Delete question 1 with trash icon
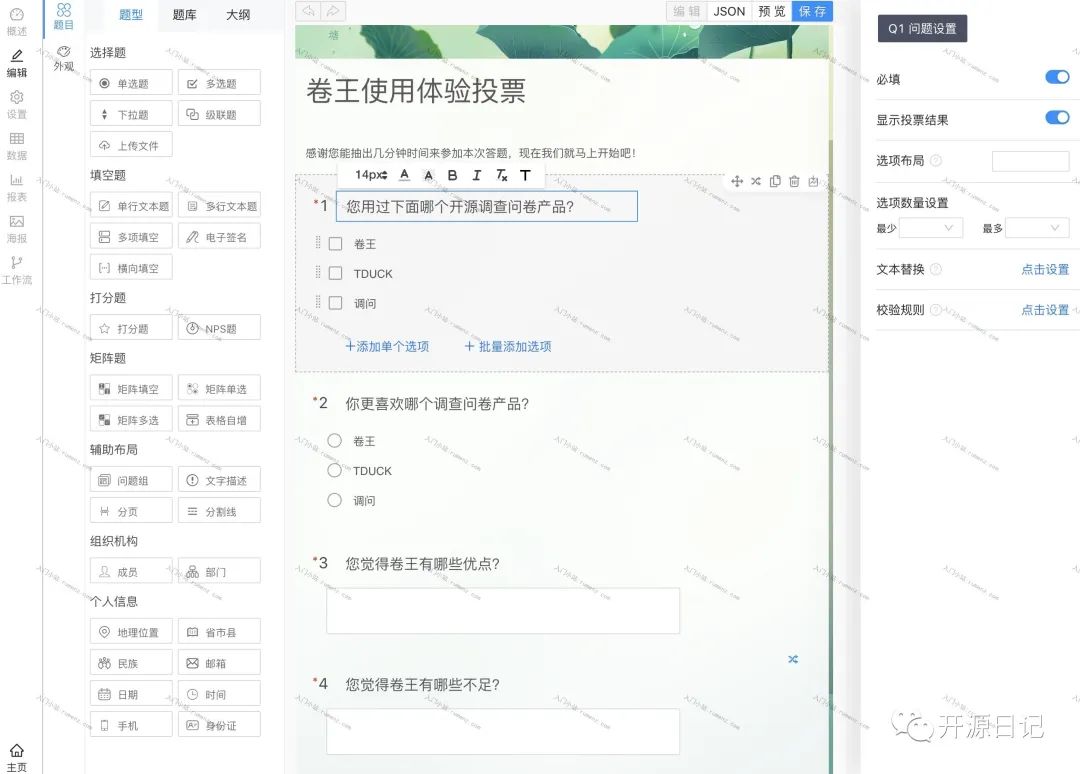 [794, 181]
